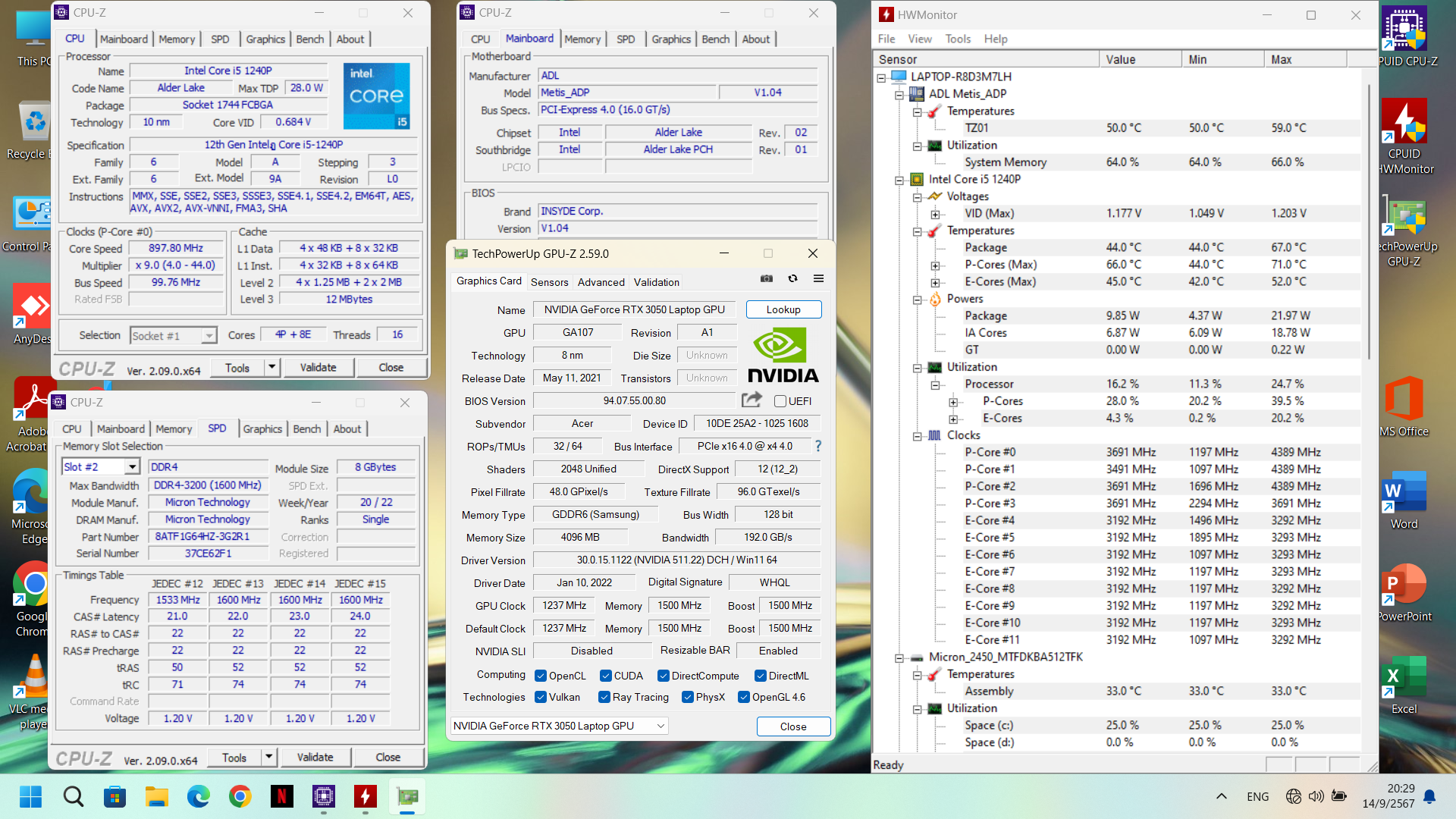Show hidden tray icons chevron
The width and height of the screenshot is (1456, 819).
[x=1221, y=796]
